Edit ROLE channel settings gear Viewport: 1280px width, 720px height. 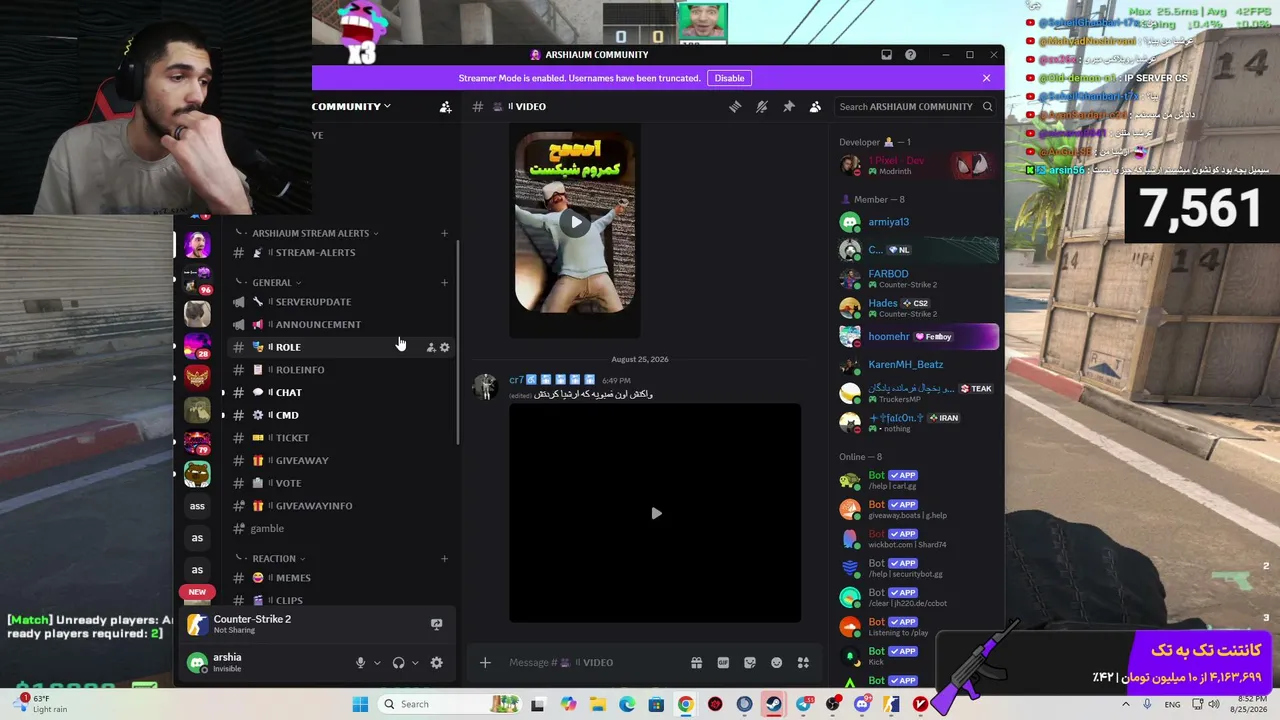coord(445,347)
